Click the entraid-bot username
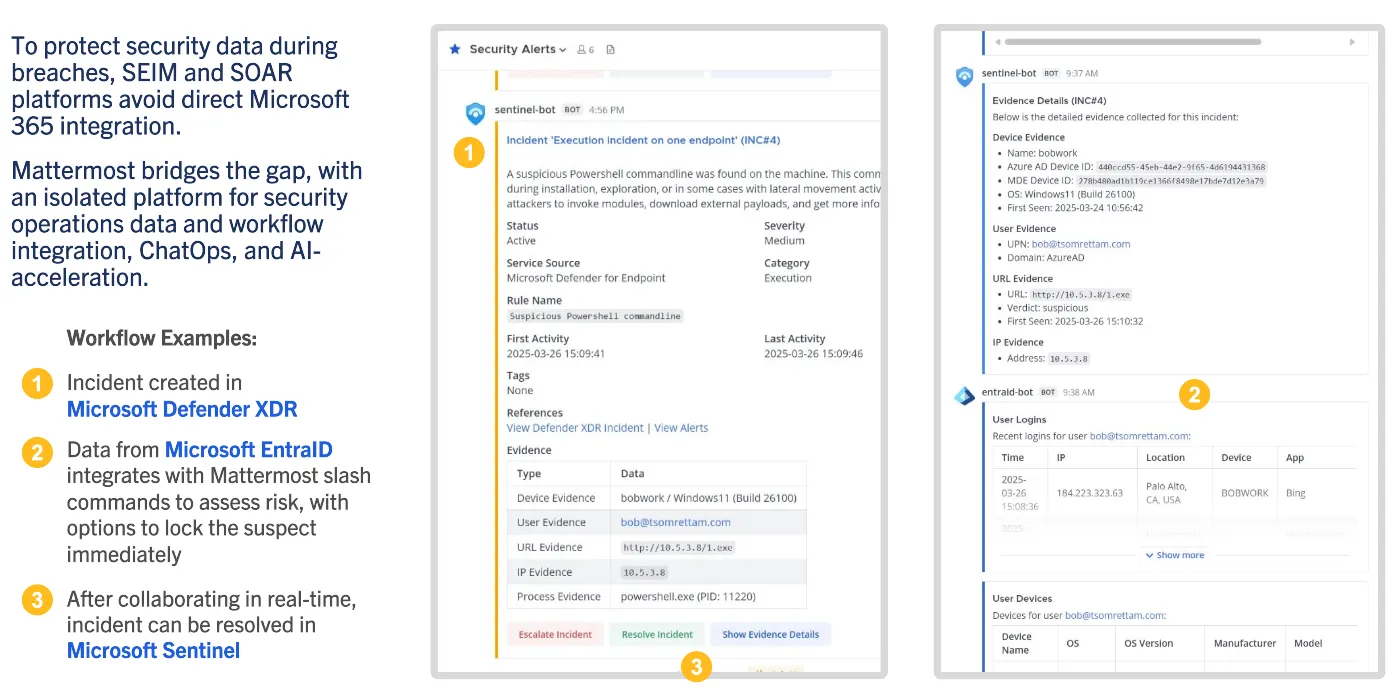Viewport: 1392px width, 694px height. (1007, 392)
